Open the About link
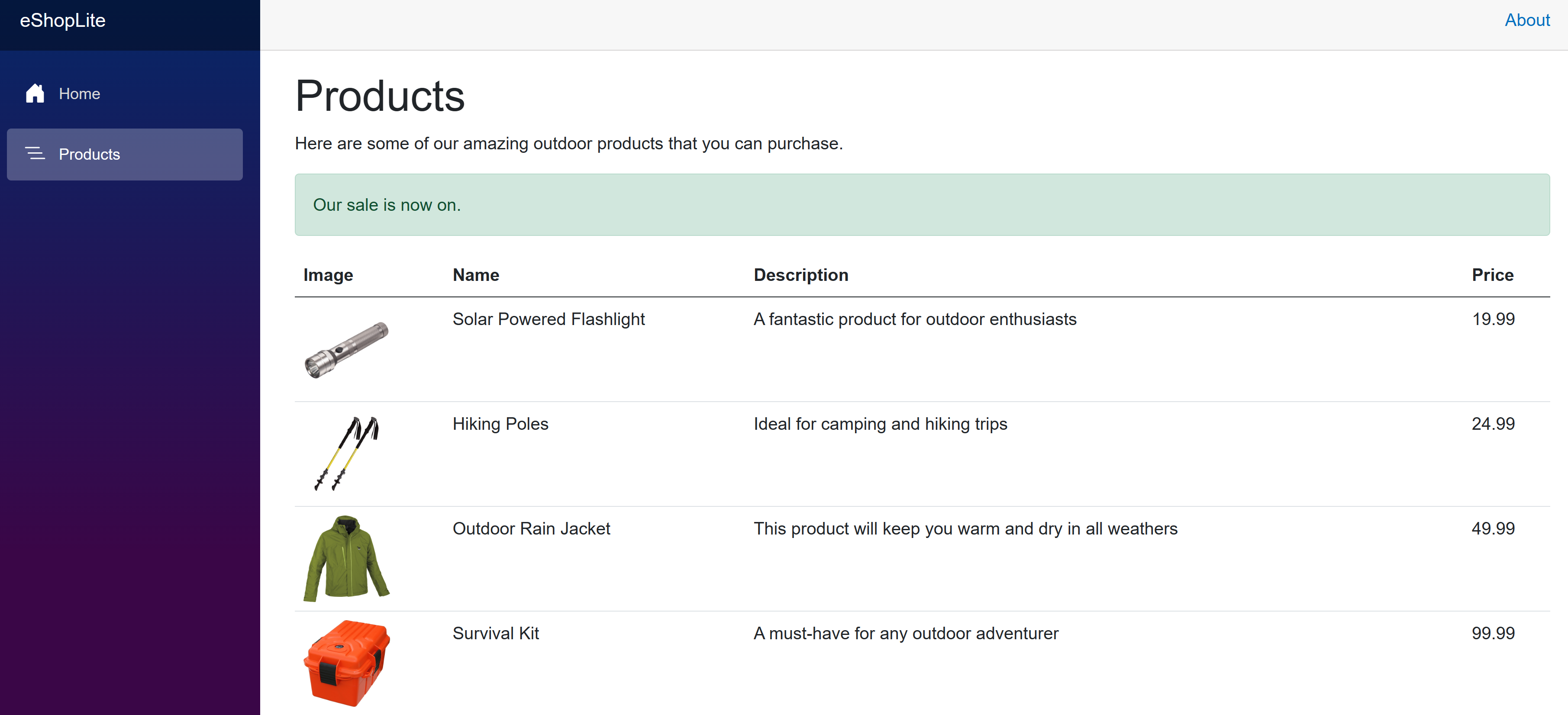 1526,20
